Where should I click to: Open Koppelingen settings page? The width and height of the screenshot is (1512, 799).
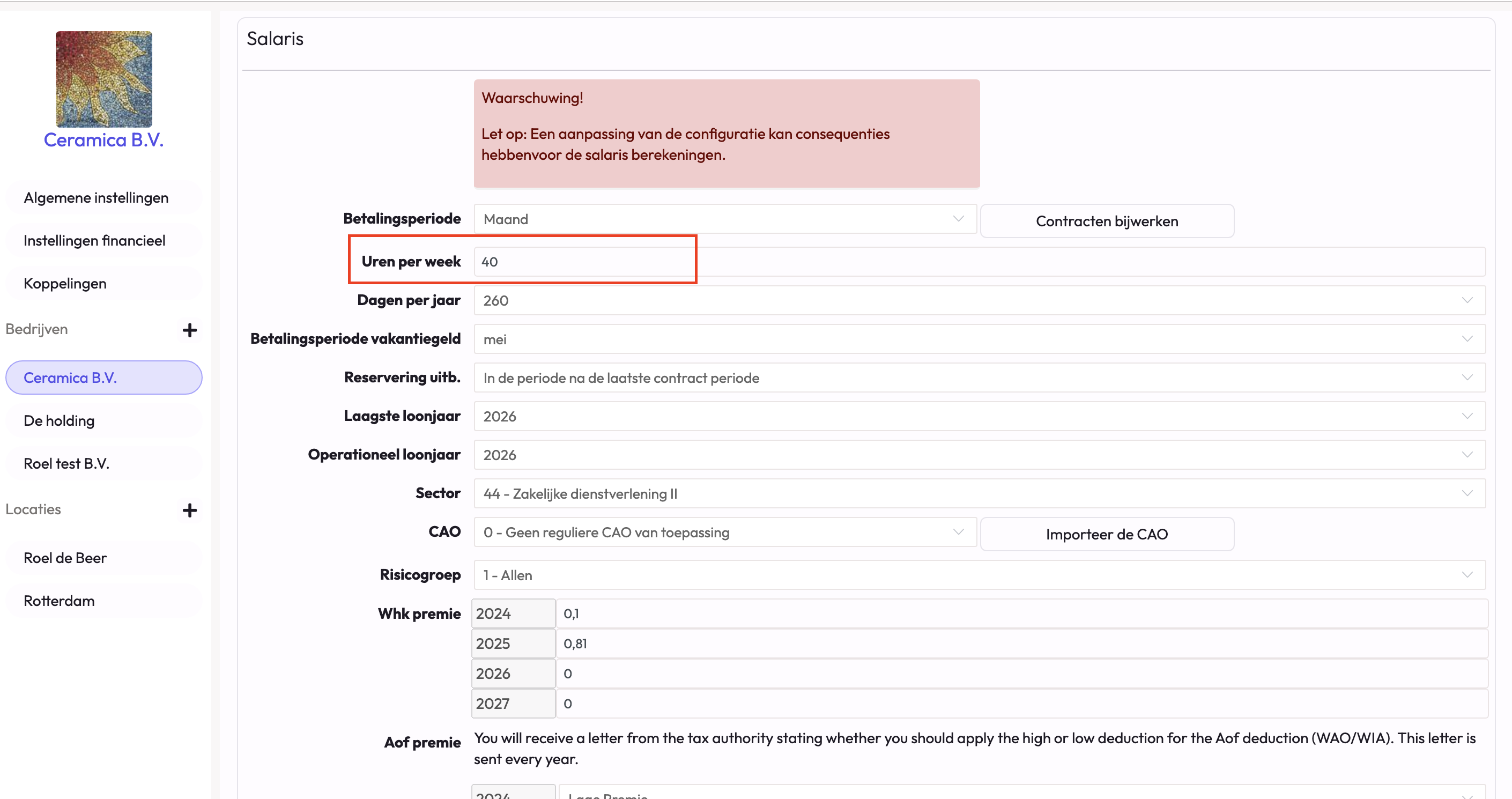(65, 284)
